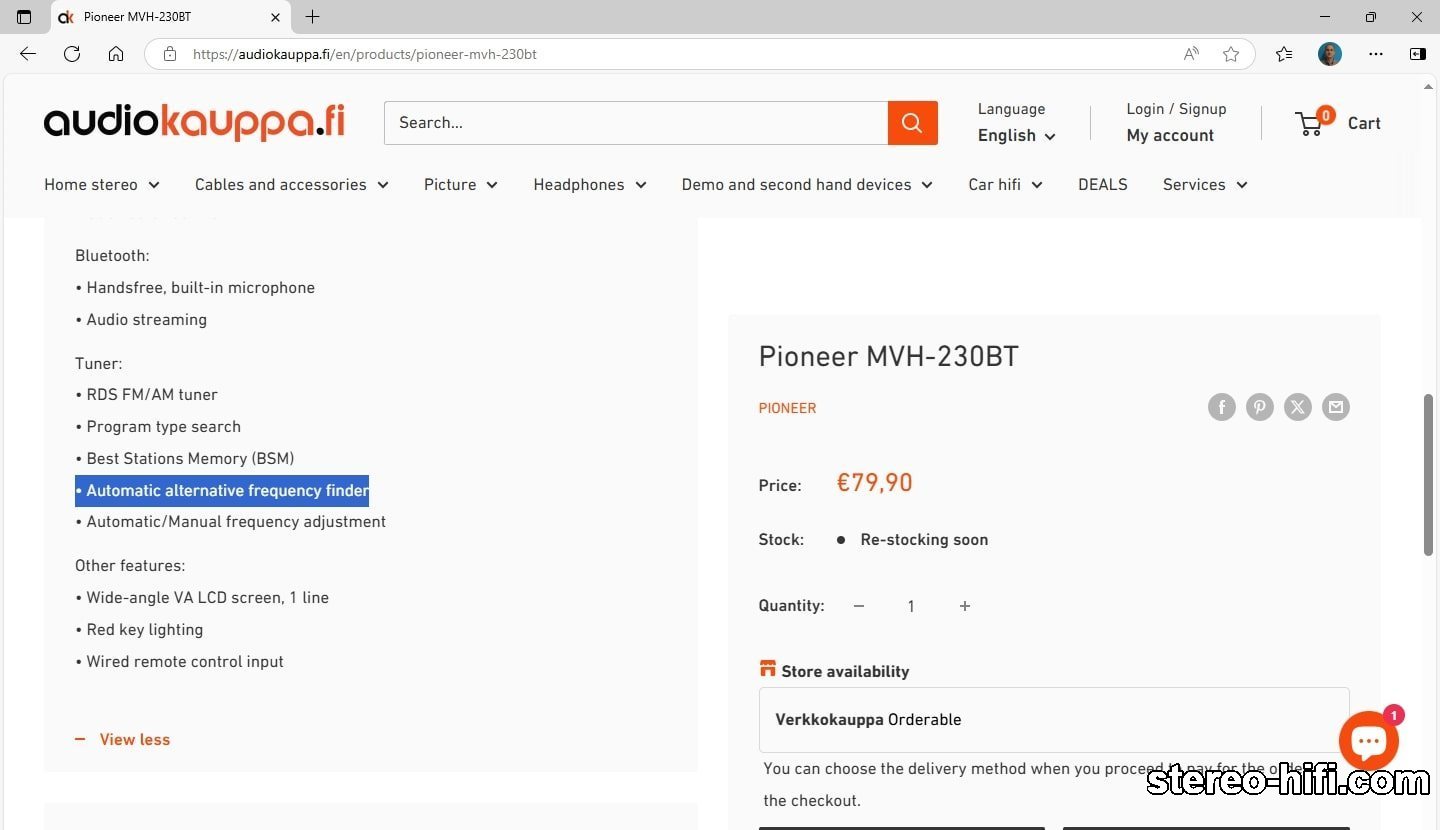Expand Demo and second hand devices menu
The image size is (1440, 830).
807,185
